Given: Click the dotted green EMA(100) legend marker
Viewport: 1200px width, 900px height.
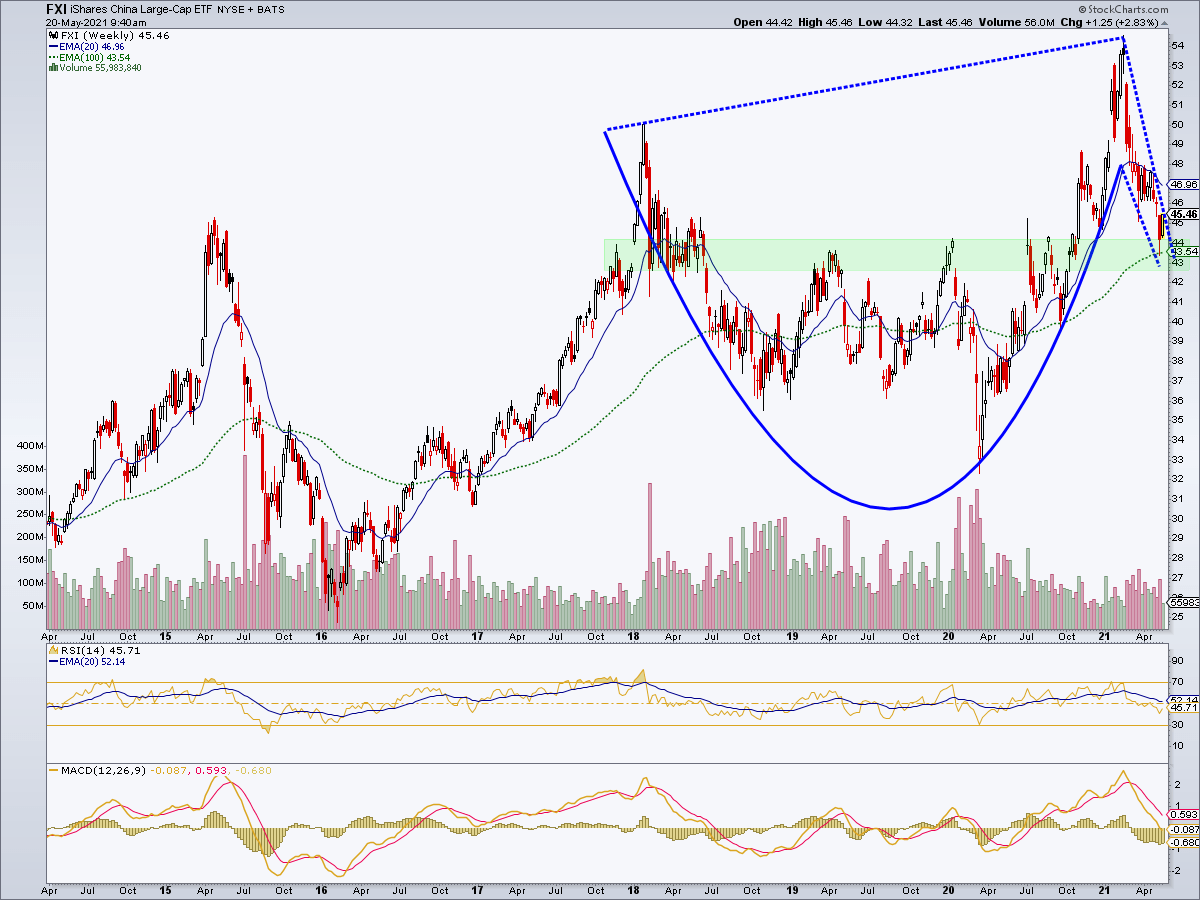Looking at the screenshot, I should point(53,57).
